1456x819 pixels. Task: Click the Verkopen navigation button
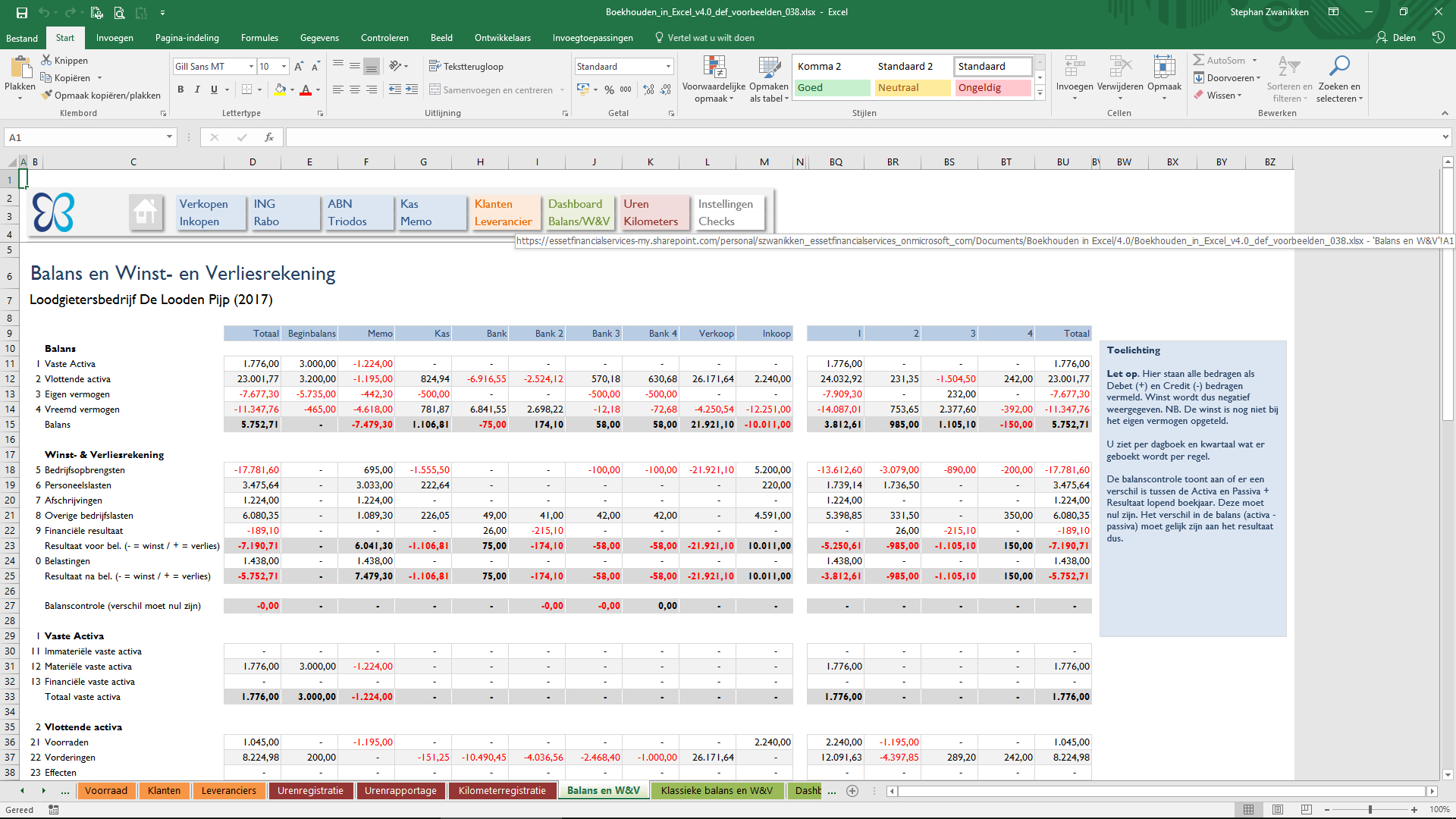(x=203, y=204)
